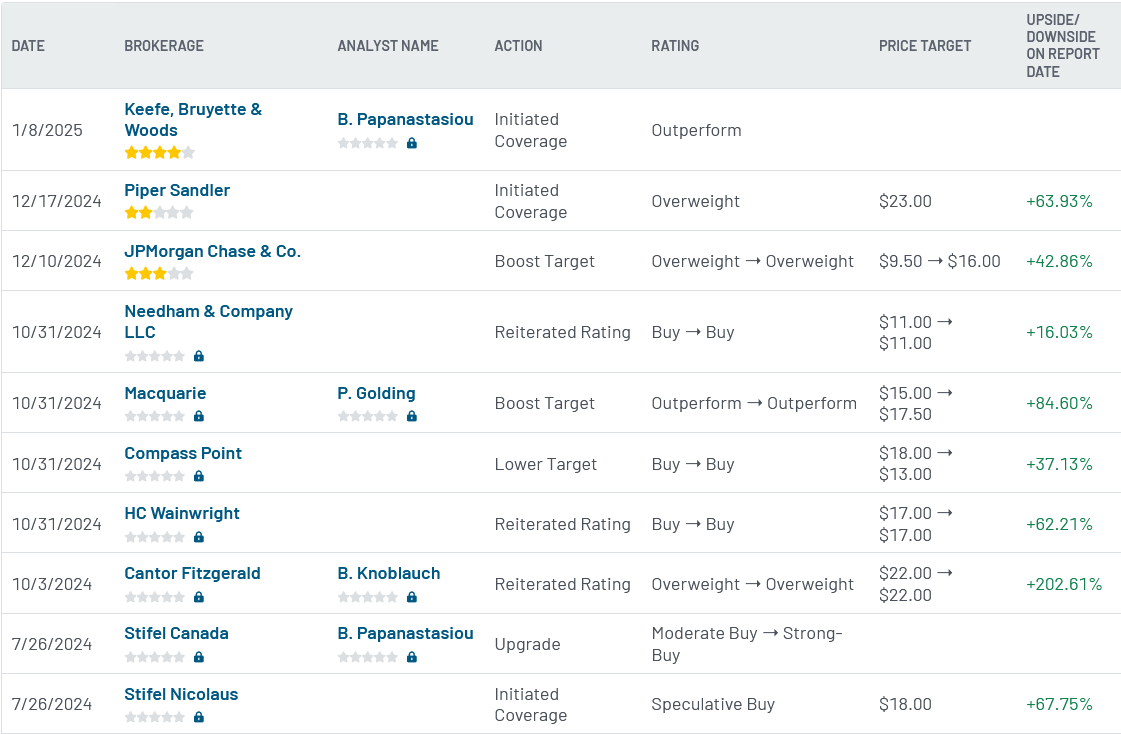Viewport: 1121px width, 734px height.
Task: Click the grey stars under Cantor Fitzgerald
Action: pos(154,597)
